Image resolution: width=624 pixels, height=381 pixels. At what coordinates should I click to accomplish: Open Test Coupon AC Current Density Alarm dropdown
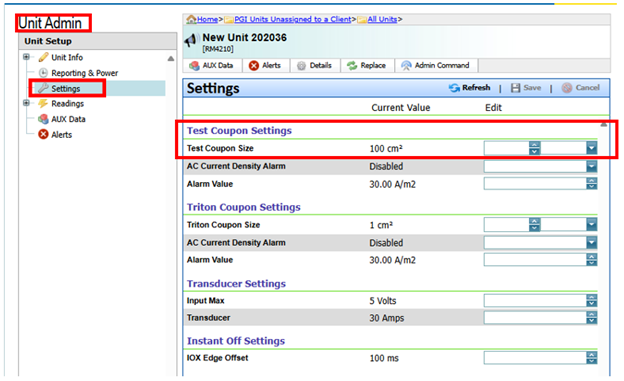[x=592, y=166]
